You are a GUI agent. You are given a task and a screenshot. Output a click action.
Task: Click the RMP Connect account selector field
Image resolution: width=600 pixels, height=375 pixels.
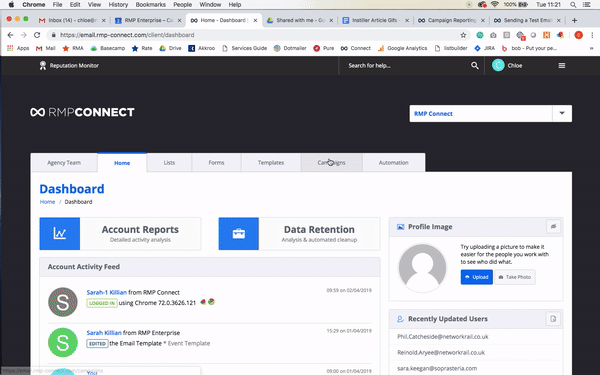(481, 114)
